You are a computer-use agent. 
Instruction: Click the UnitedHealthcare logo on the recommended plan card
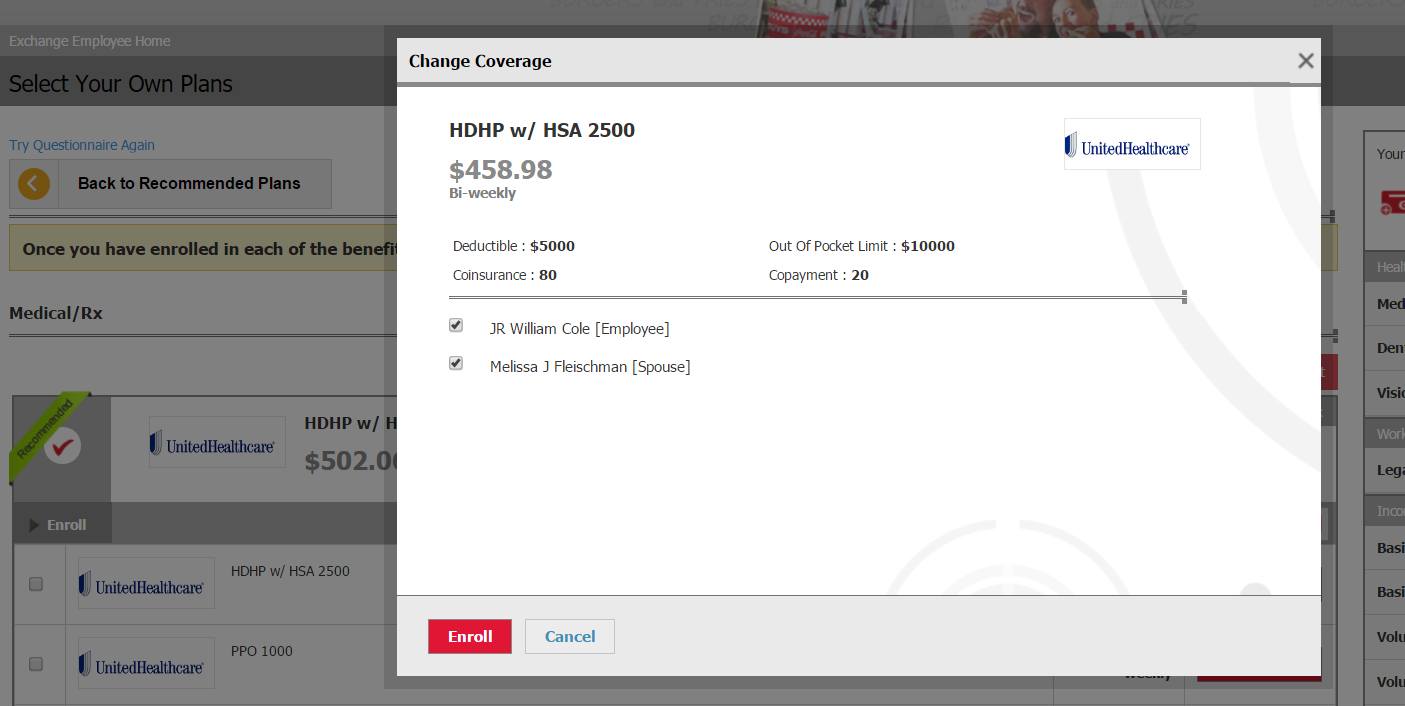click(217, 443)
